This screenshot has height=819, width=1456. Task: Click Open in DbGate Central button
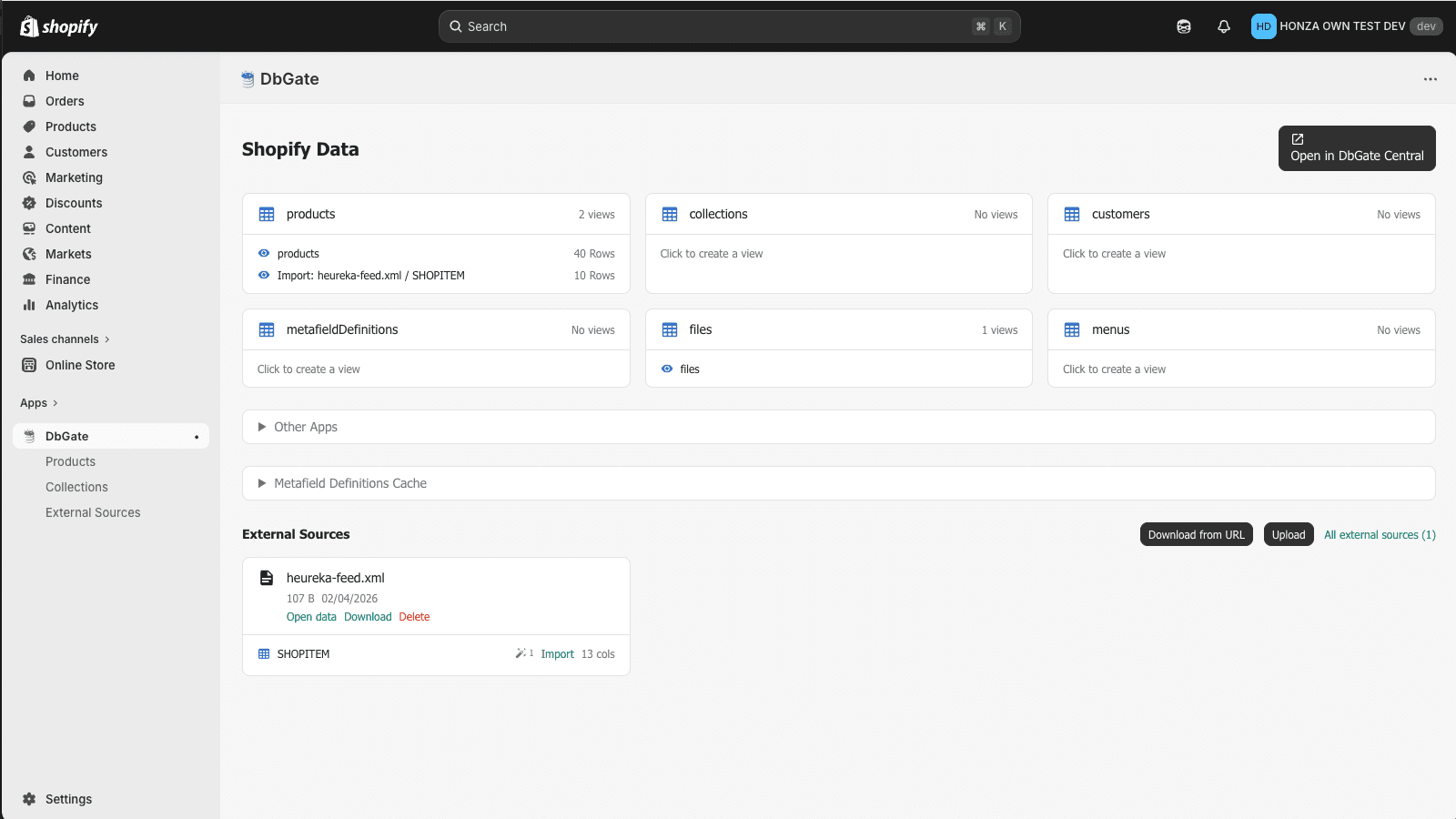point(1357,148)
